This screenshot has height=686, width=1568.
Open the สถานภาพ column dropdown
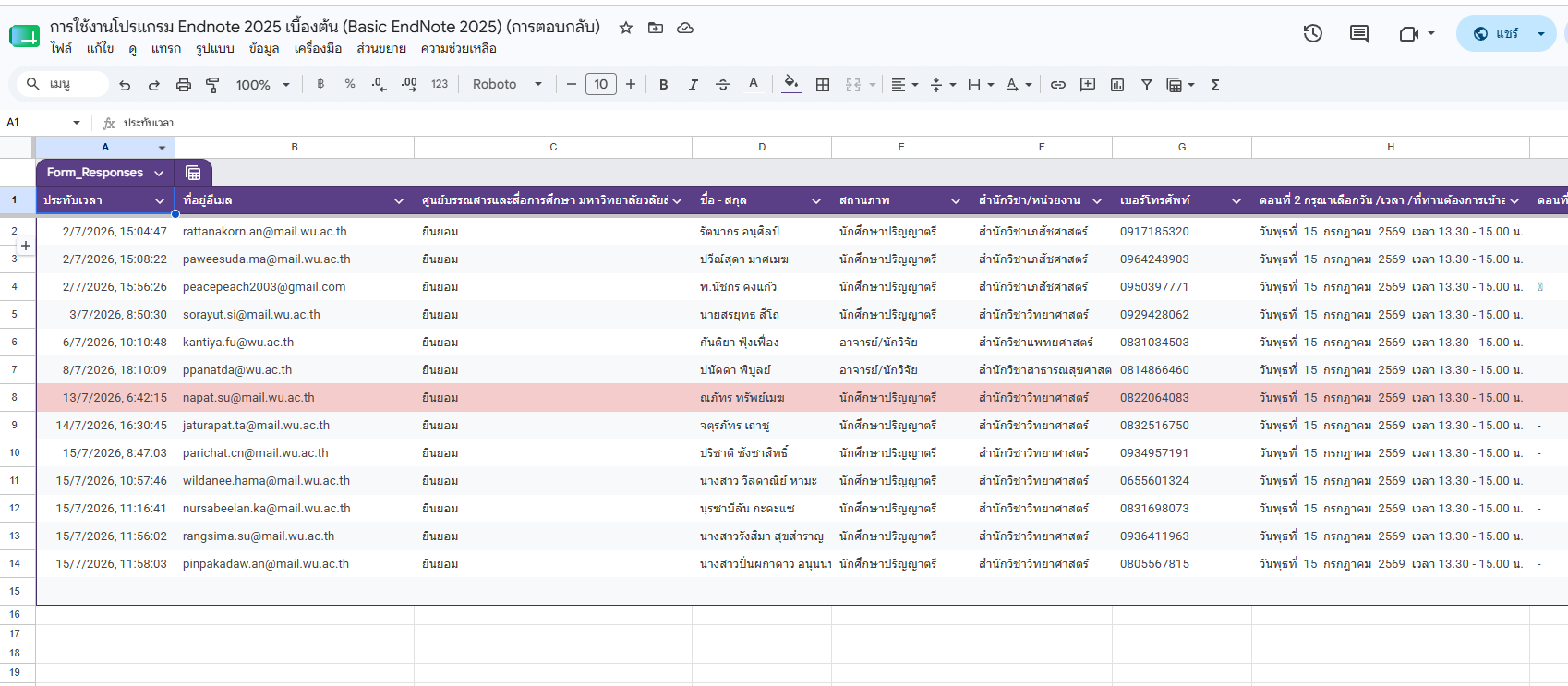(956, 200)
